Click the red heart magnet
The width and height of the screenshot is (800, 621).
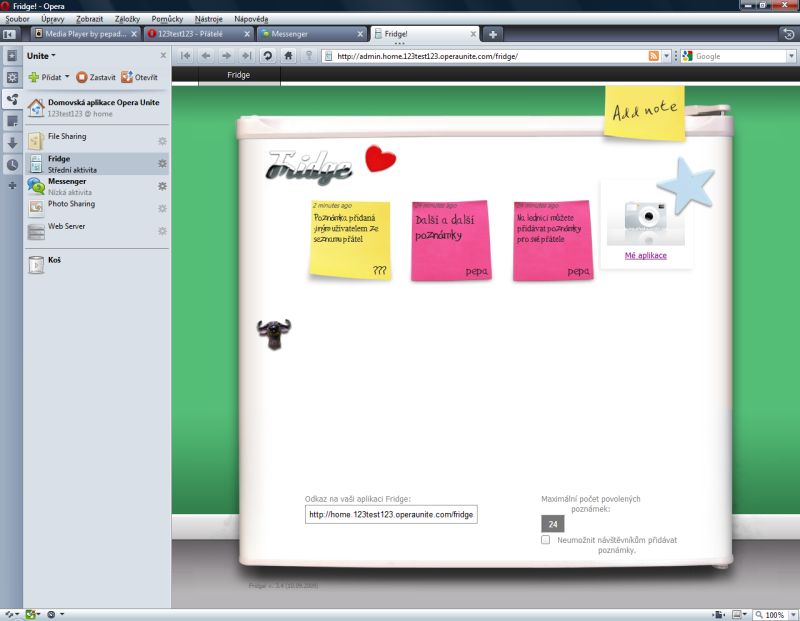pyautogui.click(x=380, y=159)
